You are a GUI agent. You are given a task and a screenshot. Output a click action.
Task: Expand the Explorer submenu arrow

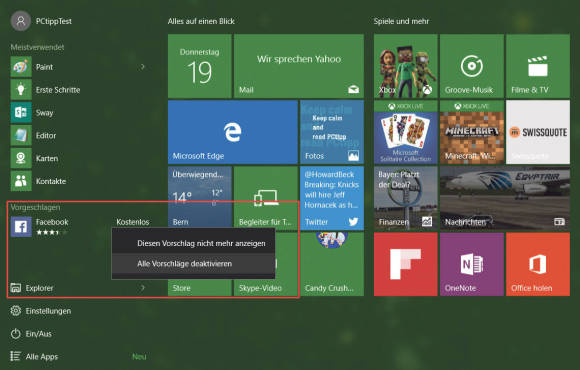(143, 288)
